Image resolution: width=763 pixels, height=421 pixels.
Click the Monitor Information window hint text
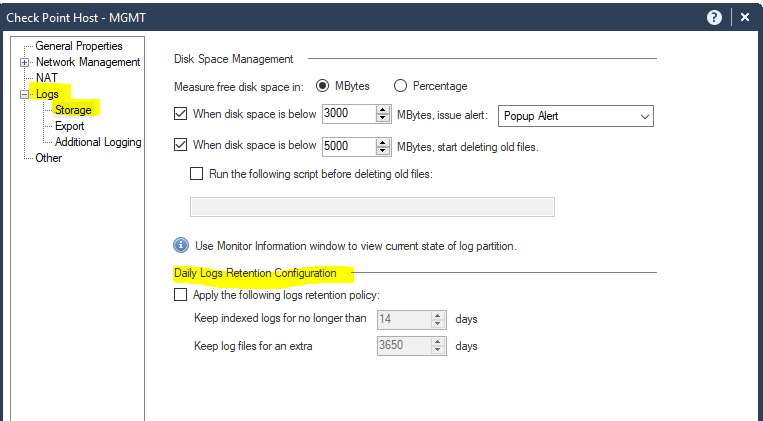tap(356, 246)
